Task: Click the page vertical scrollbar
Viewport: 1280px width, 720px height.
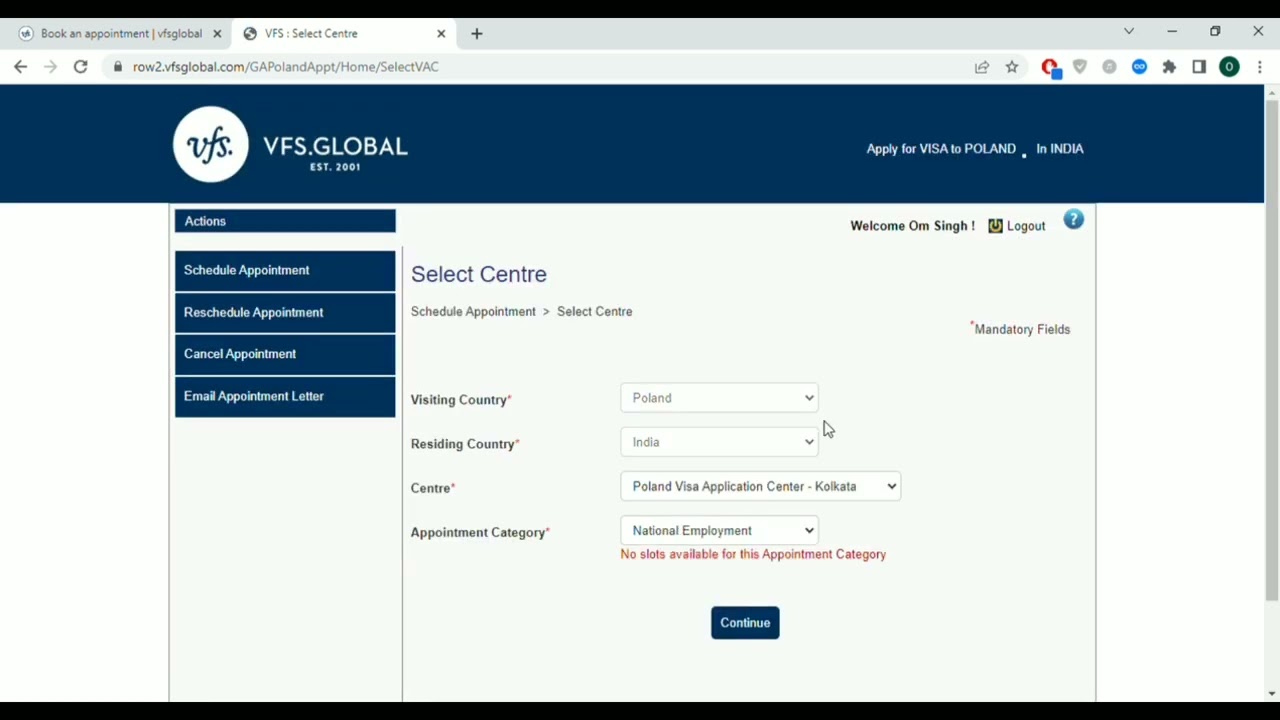Action: [x=1272, y=350]
